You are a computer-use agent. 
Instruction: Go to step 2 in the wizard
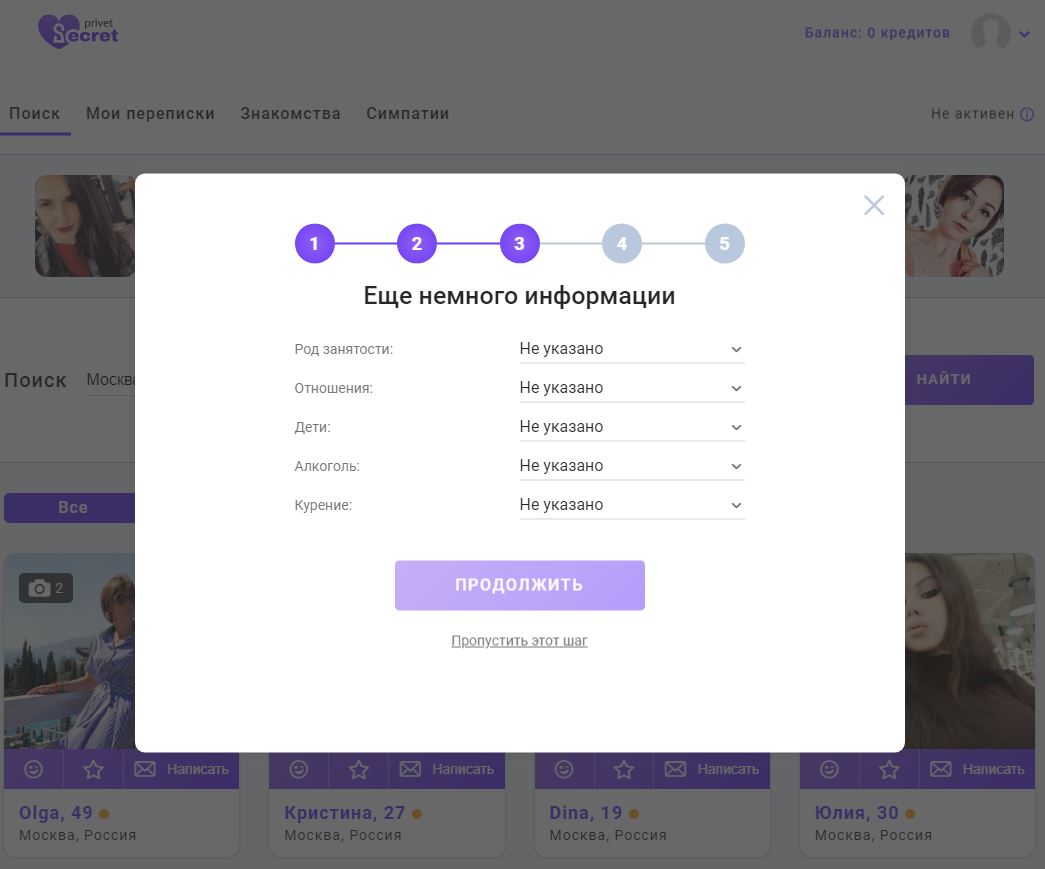(417, 243)
